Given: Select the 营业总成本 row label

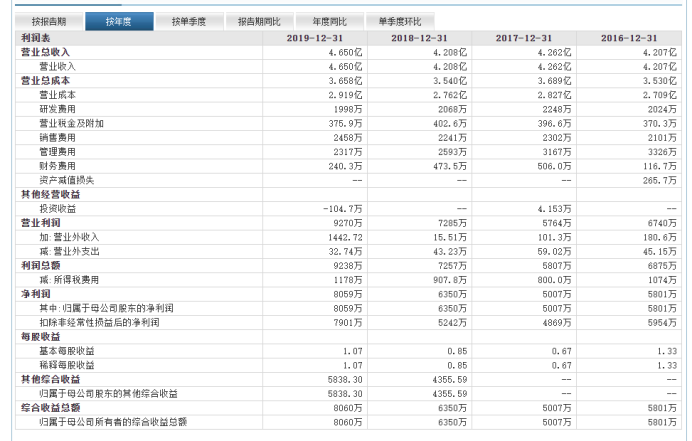Looking at the screenshot, I should coord(45,81).
